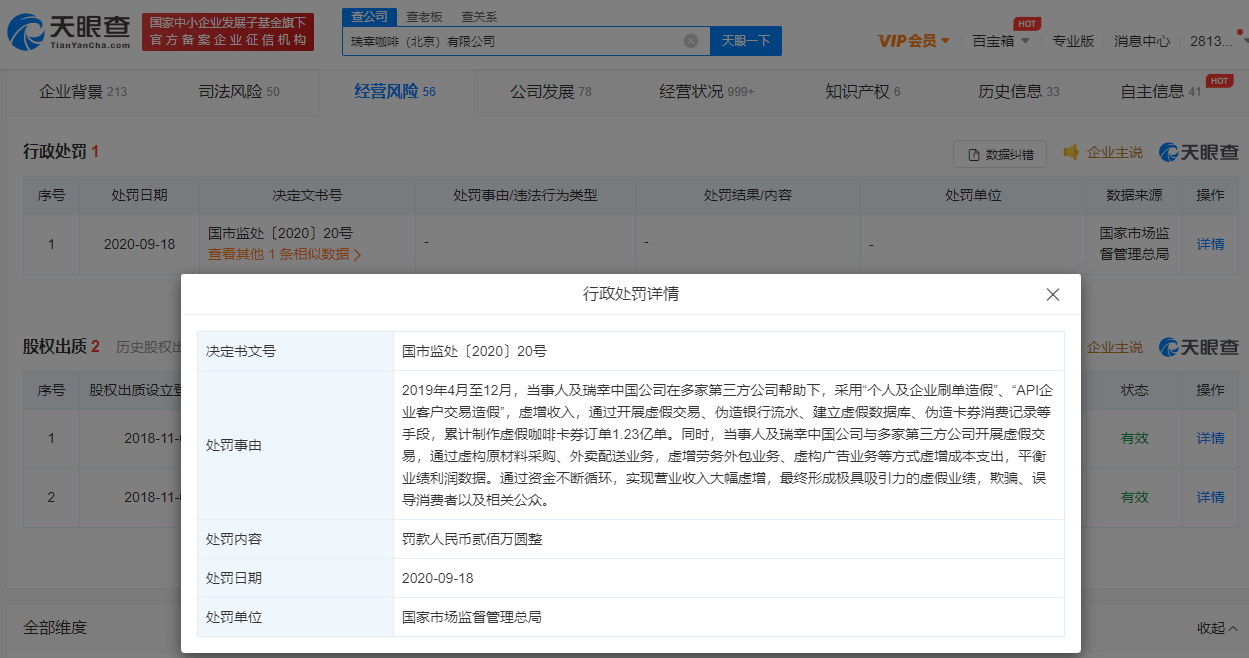The height and width of the screenshot is (658, 1249).
Task: Open 消息中心
Action: (x=1142, y=41)
